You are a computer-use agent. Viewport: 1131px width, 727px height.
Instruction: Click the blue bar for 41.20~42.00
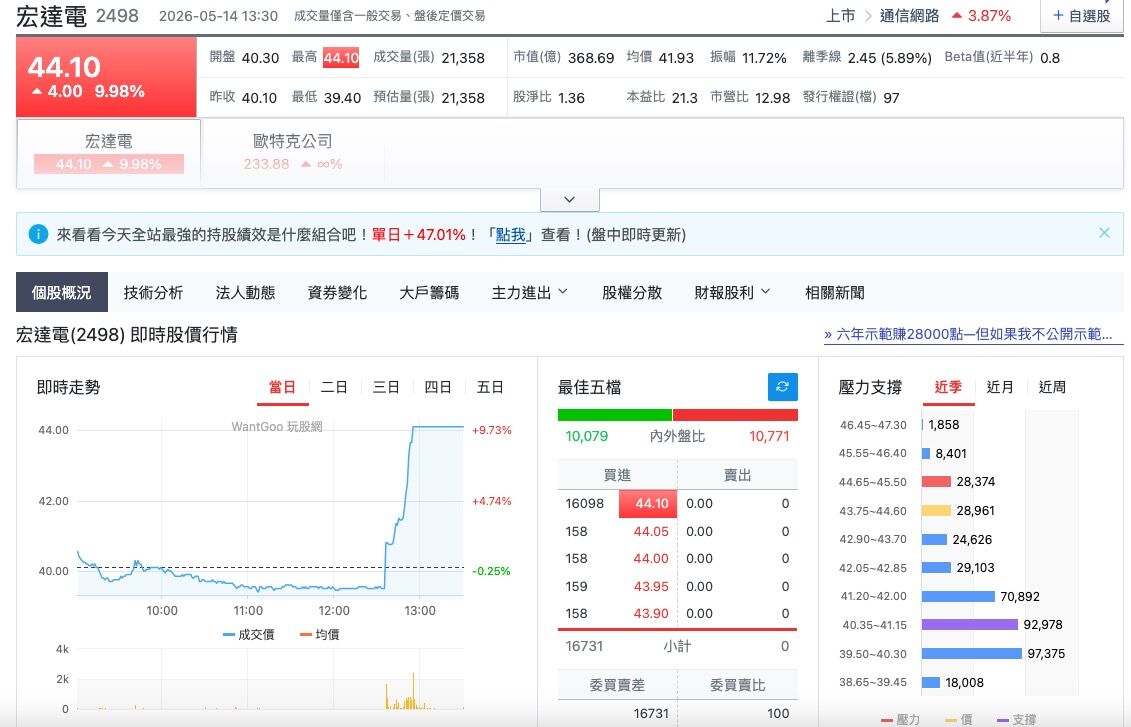click(x=959, y=596)
